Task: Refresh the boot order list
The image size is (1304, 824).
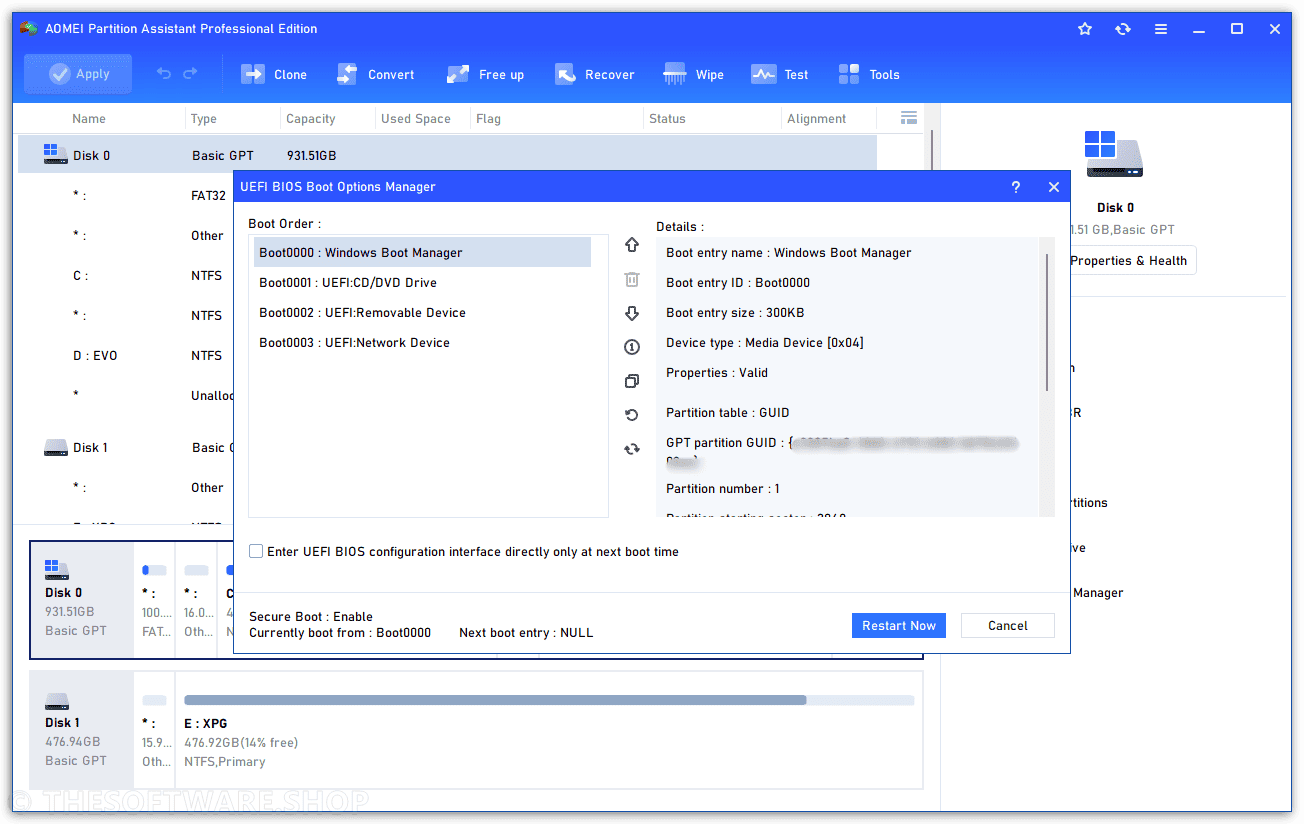Action: [x=631, y=449]
